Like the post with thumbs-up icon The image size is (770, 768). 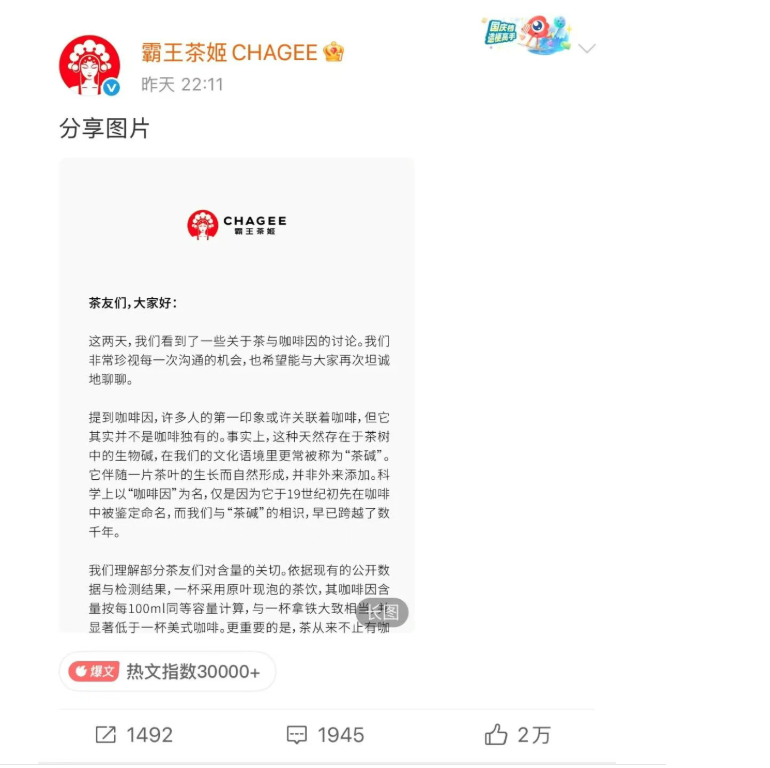pos(496,735)
